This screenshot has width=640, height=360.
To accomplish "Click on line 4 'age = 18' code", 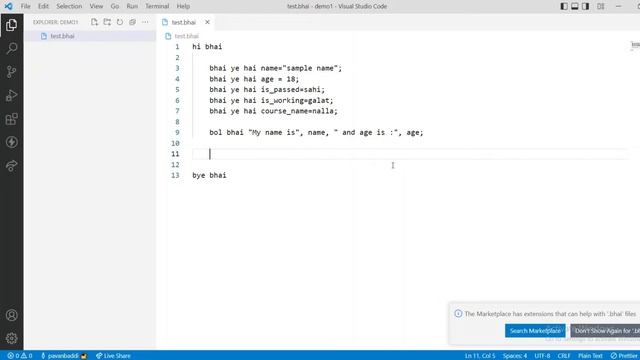I will 280,79.
